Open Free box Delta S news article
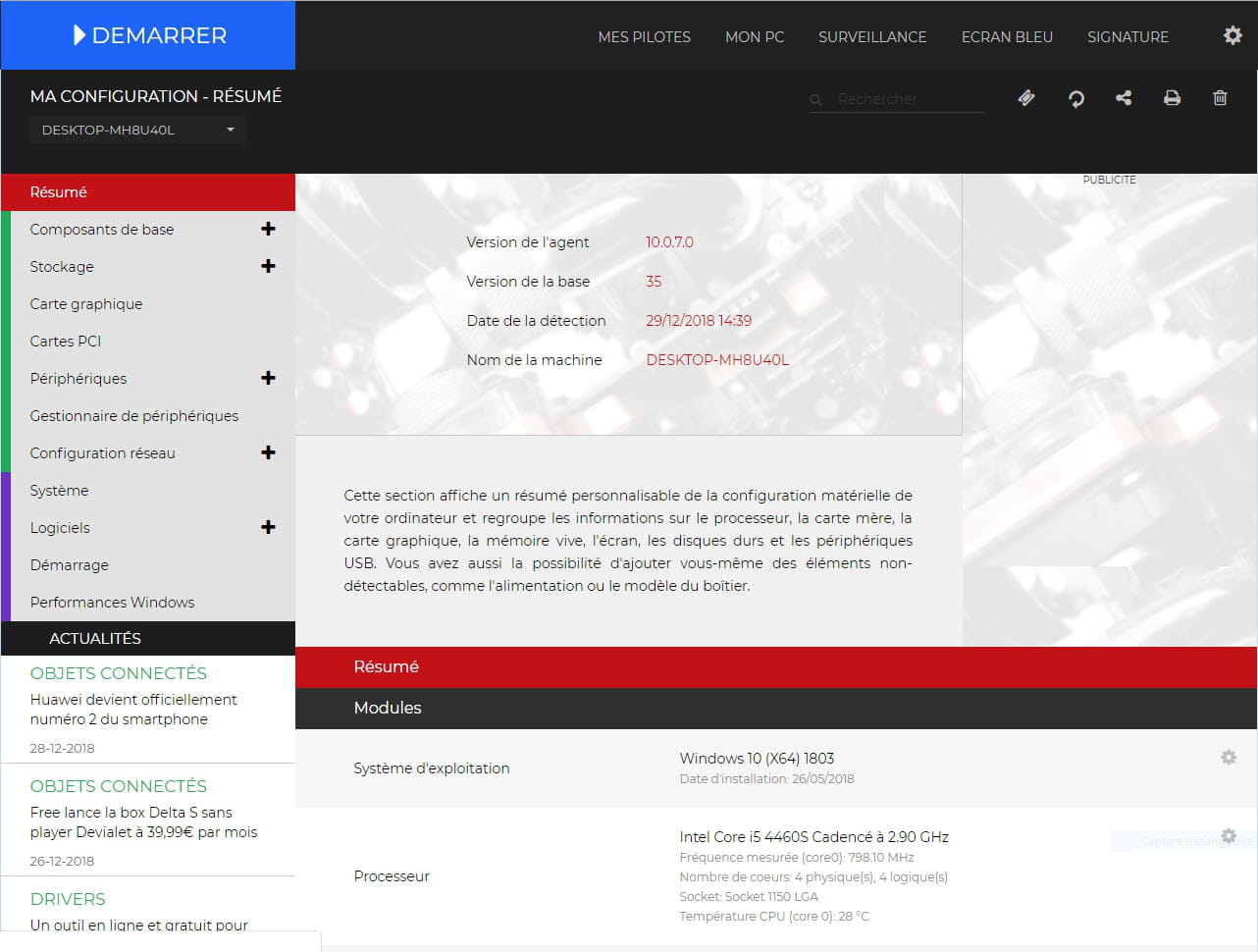Image resolution: width=1258 pixels, height=952 pixels. pos(143,822)
